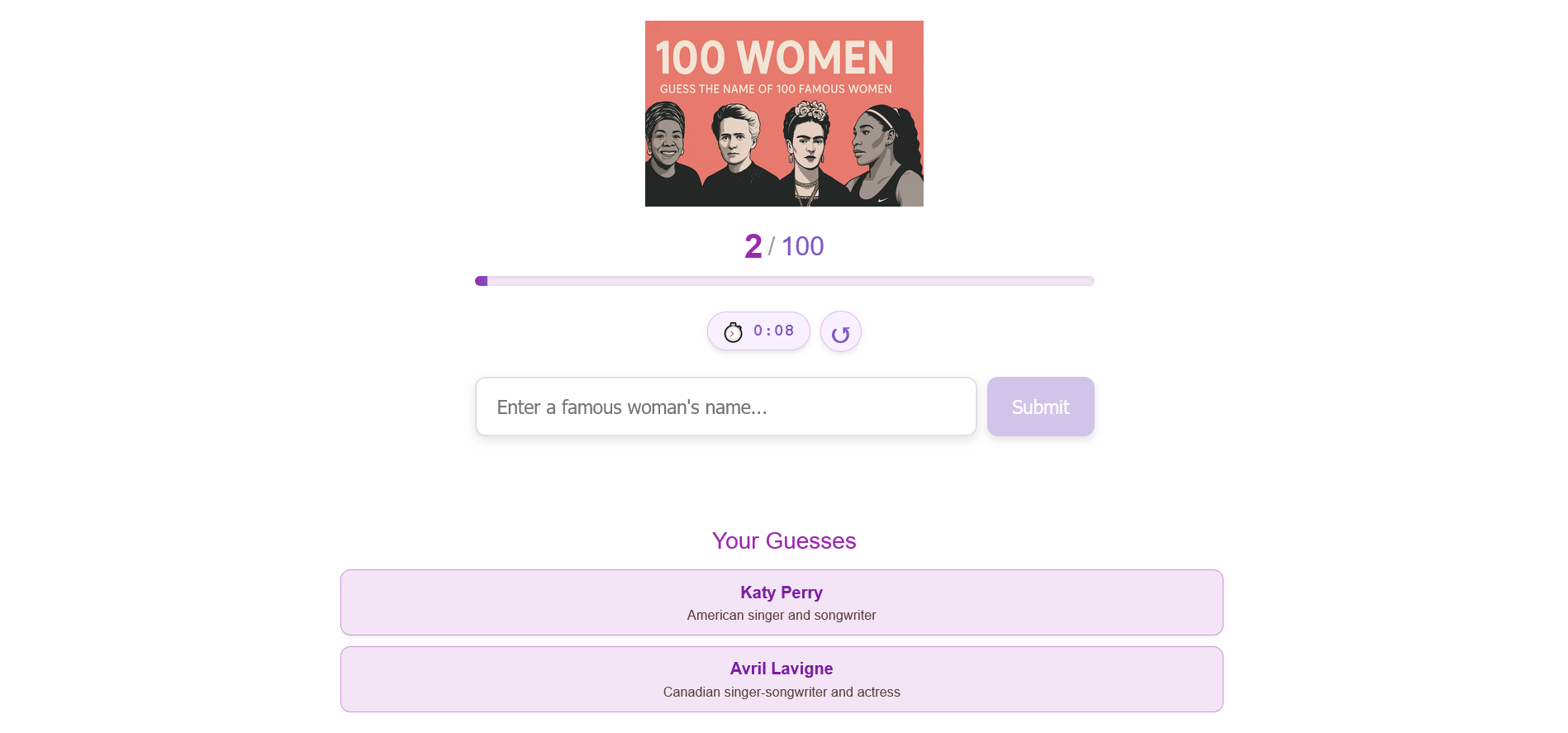Click the 100 WOMEN title text
Image resolution: width=1568 pixels, height=733 pixels.
coord(775,58)
